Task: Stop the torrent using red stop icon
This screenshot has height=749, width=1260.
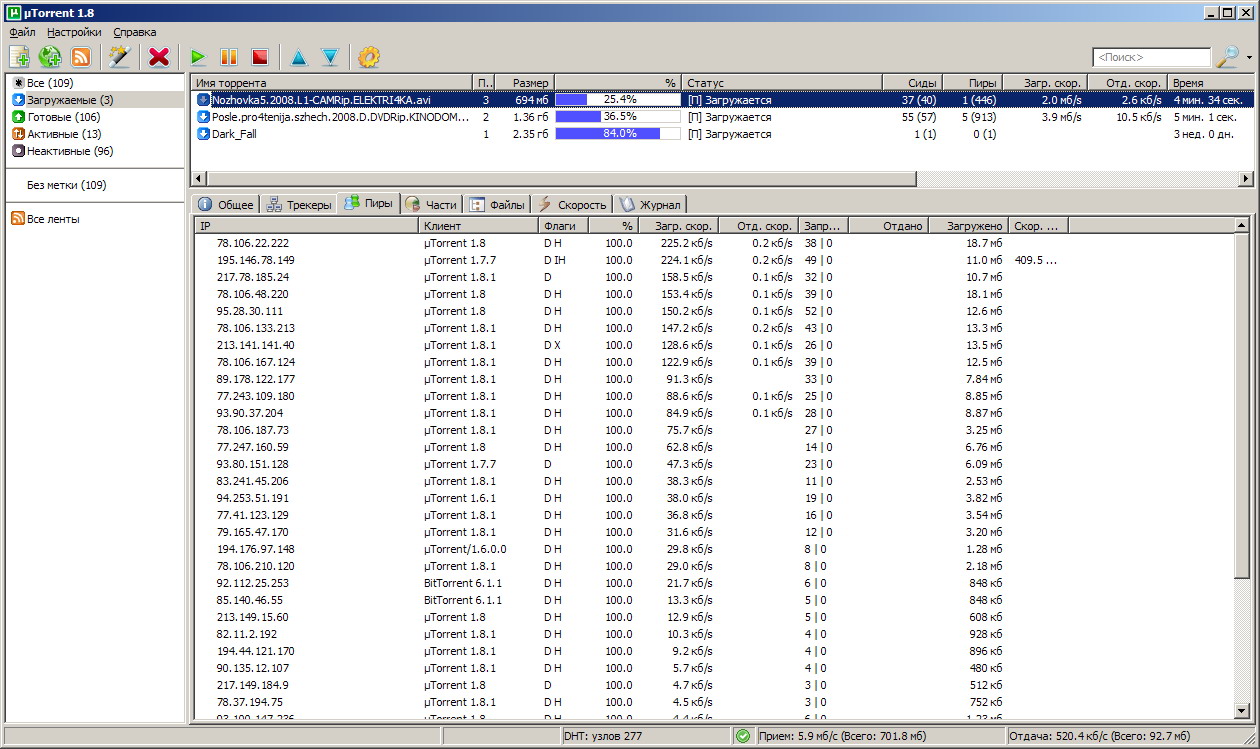Action: [x=260, y=57]
